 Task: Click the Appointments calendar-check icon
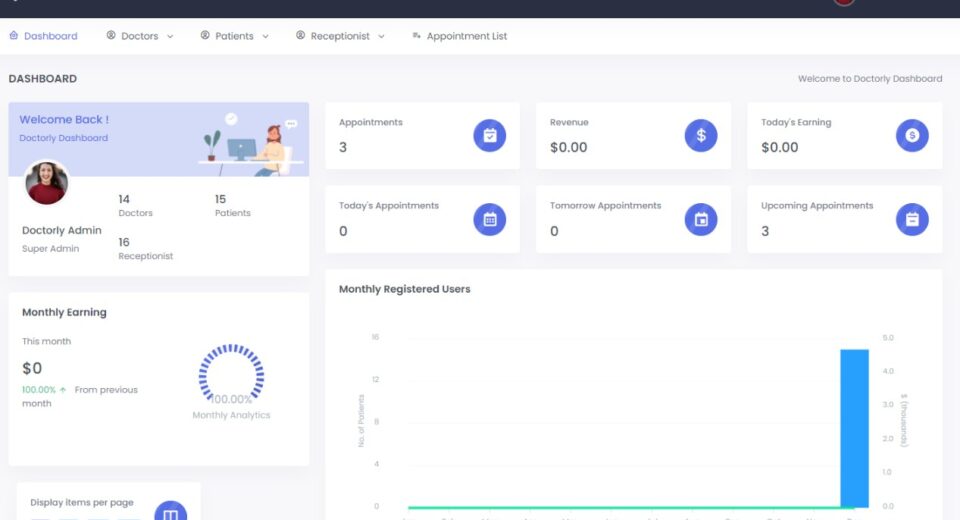click(490, 135)
